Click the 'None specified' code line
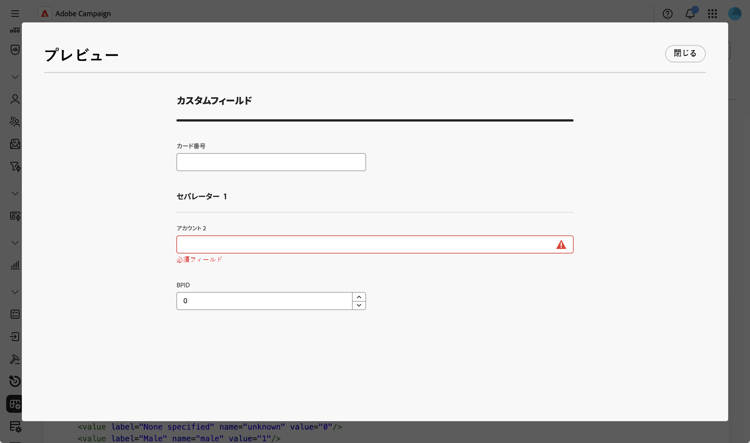This screenshot has height=443, width=750. 210,427
